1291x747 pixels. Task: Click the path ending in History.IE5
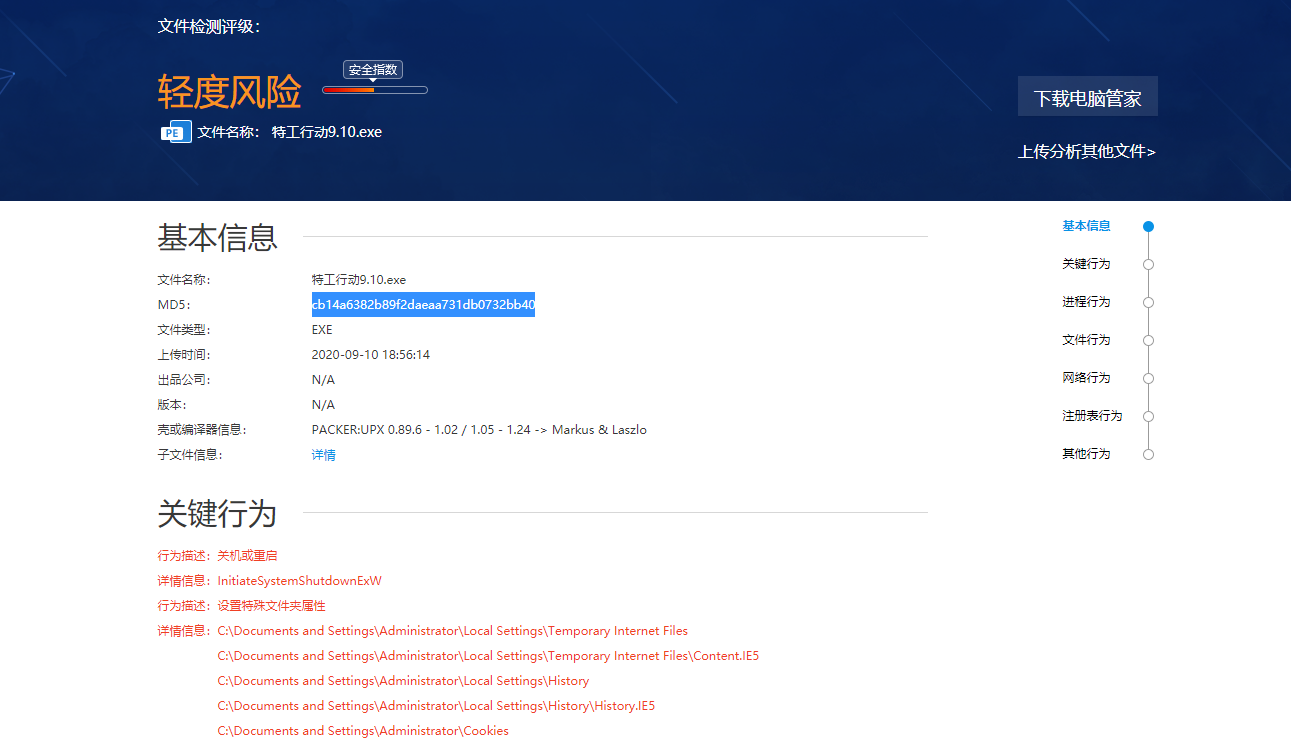point(436,706)
